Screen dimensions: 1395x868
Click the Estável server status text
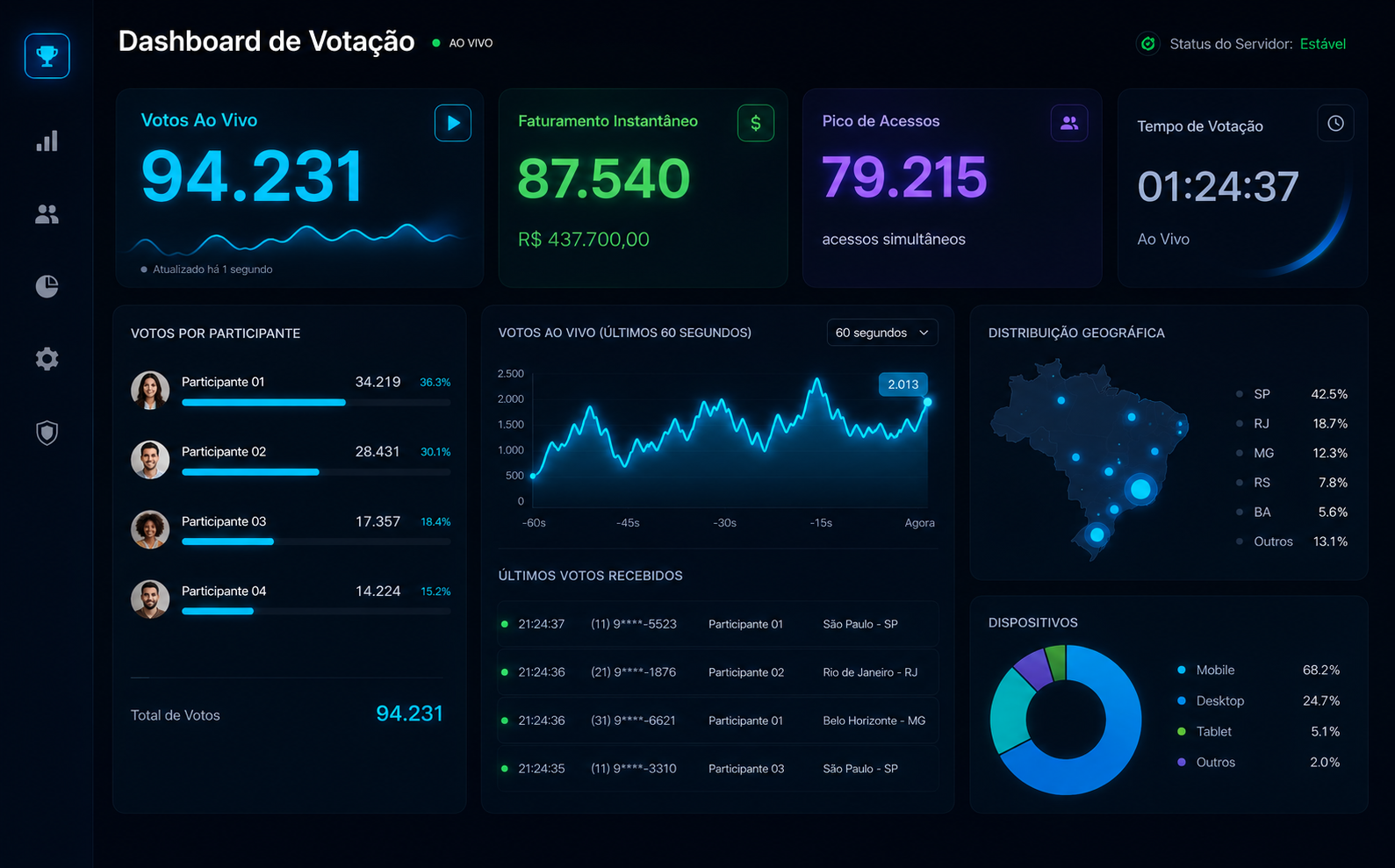click(1322, 44)
